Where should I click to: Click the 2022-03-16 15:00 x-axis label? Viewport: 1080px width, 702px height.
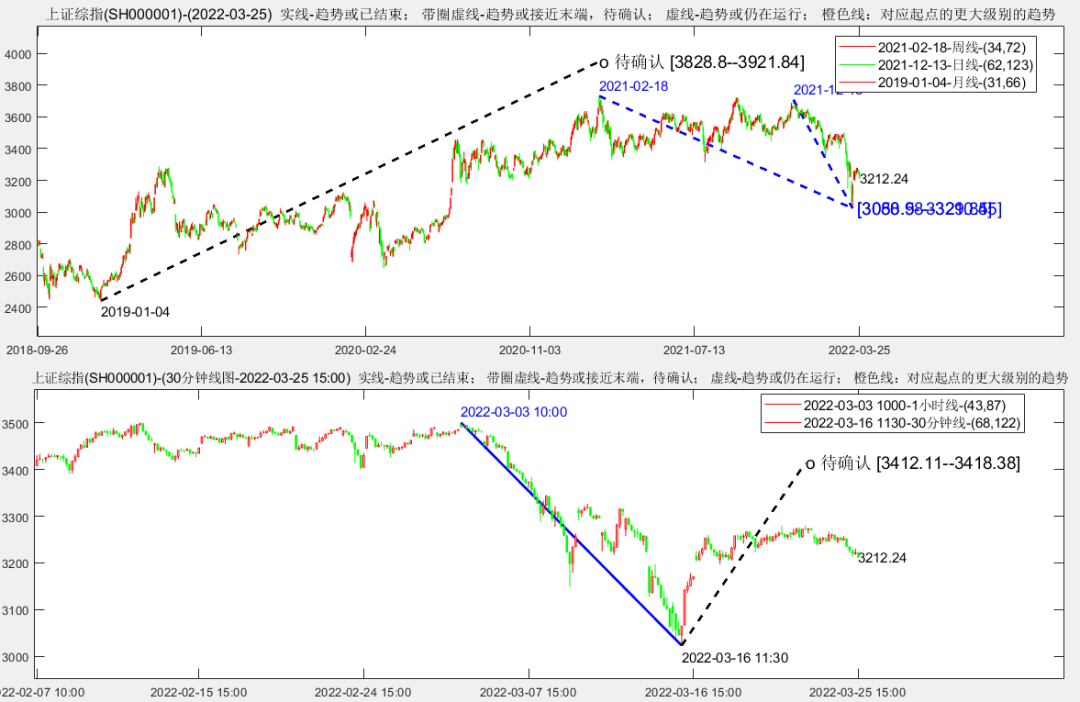(x=693, y=692)
